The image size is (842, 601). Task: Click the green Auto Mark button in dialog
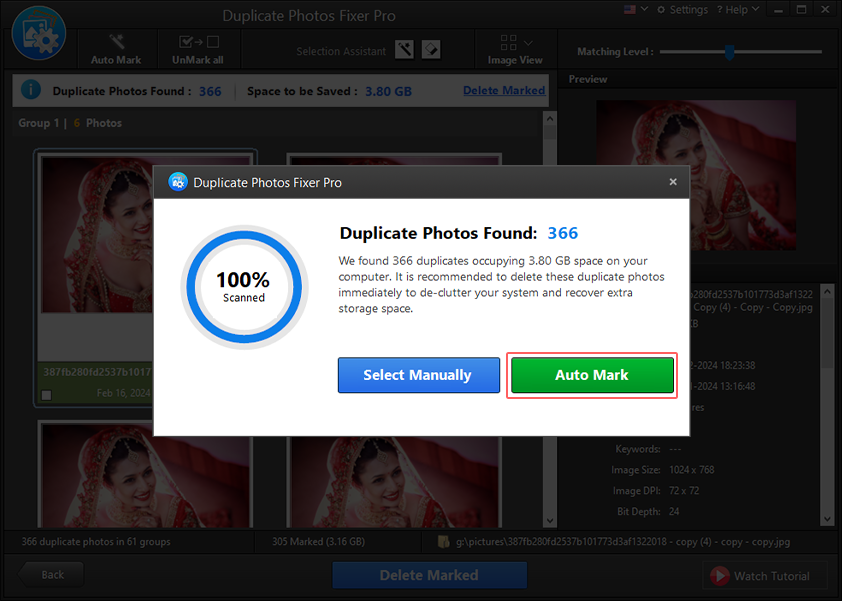[592, 375]
